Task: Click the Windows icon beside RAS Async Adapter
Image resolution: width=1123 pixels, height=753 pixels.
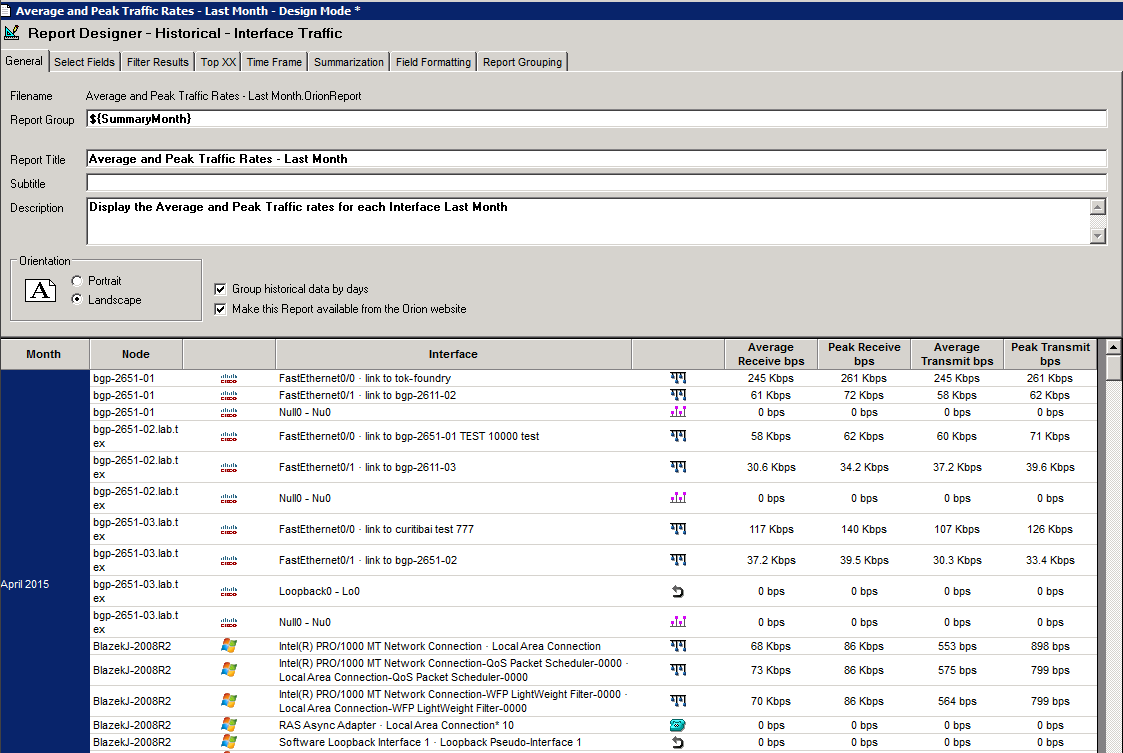Action: [229, 725]
